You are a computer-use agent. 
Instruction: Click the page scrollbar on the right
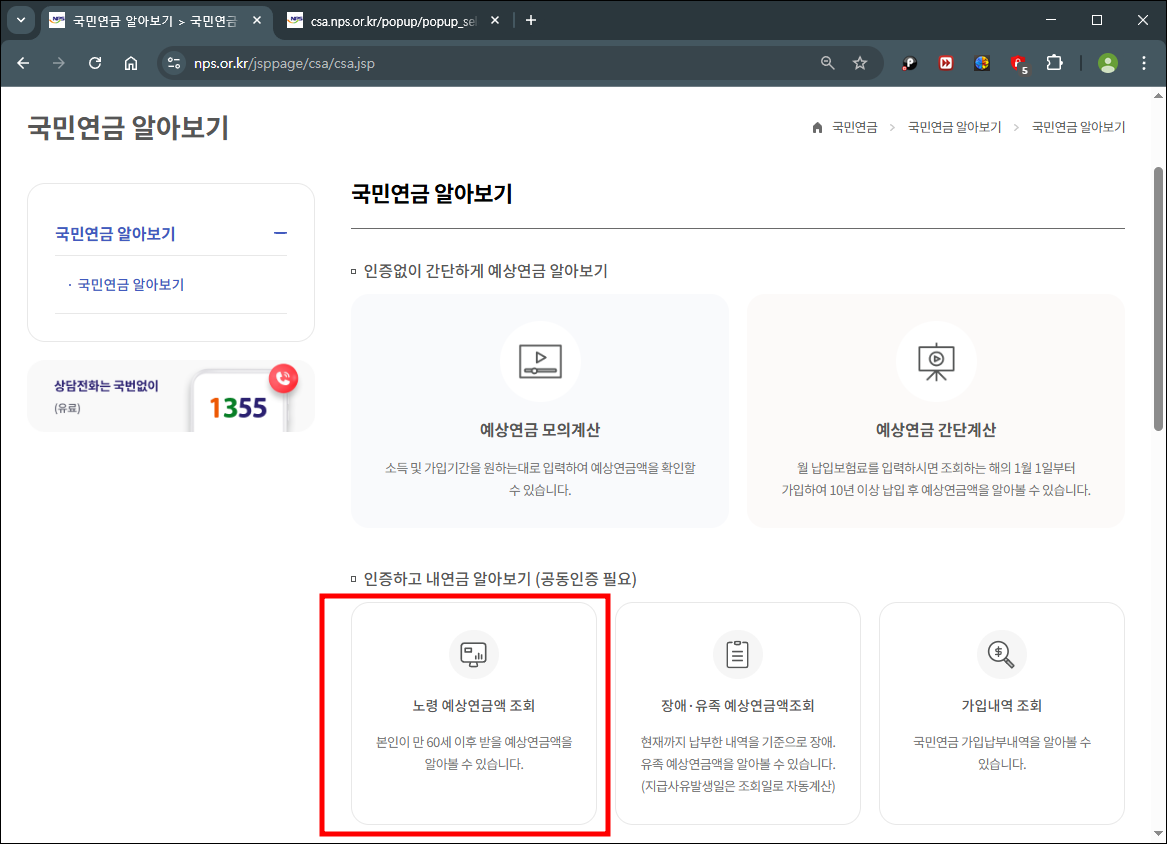pyautogui.click(x=1158, y=250)
